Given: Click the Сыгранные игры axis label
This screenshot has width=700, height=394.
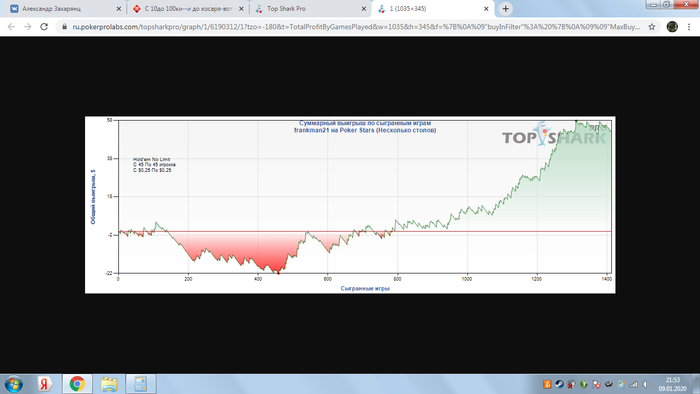Looking at the screenshot, I should (x=365, y=288).
